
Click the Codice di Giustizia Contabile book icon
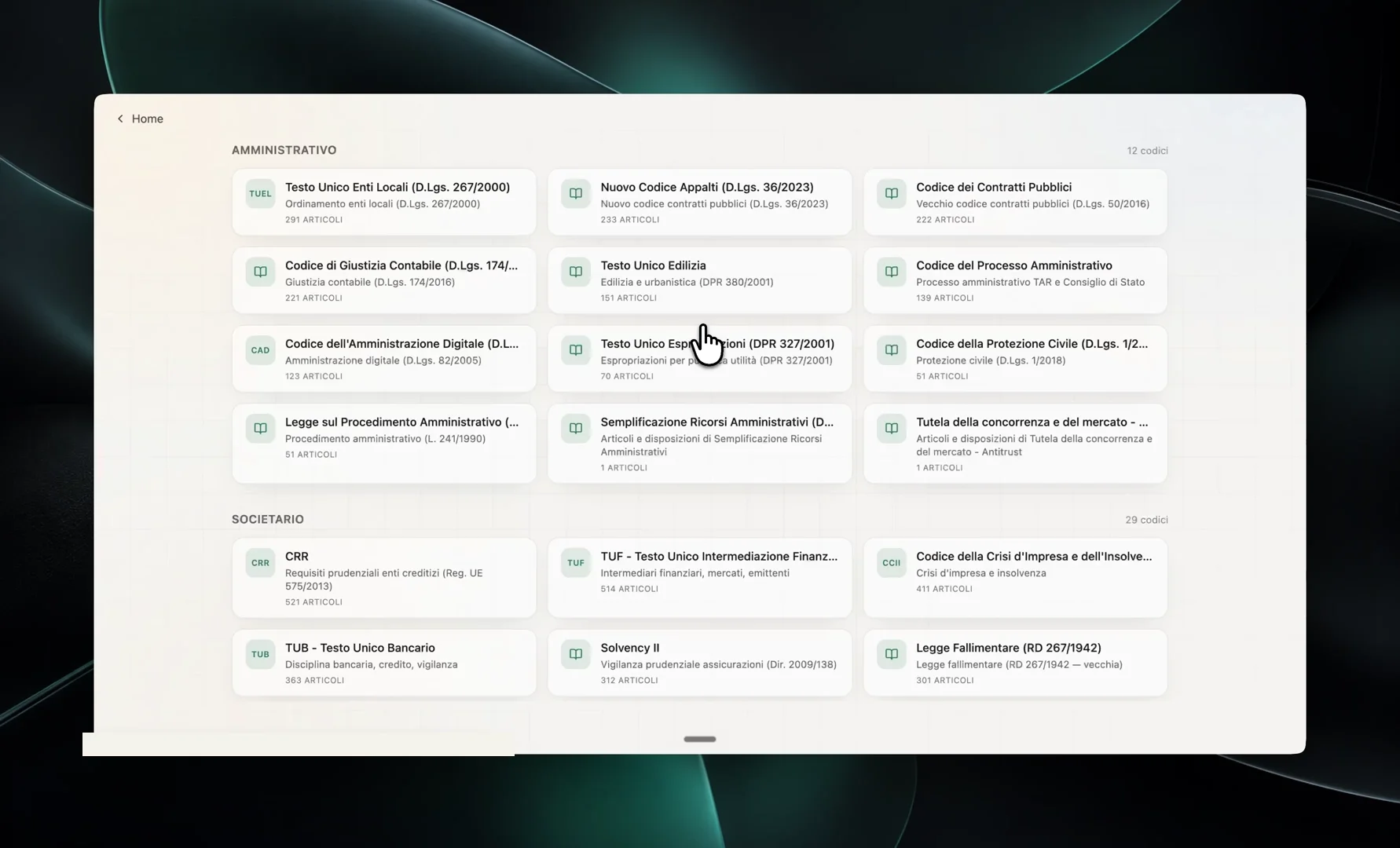(x=260, y=272)
